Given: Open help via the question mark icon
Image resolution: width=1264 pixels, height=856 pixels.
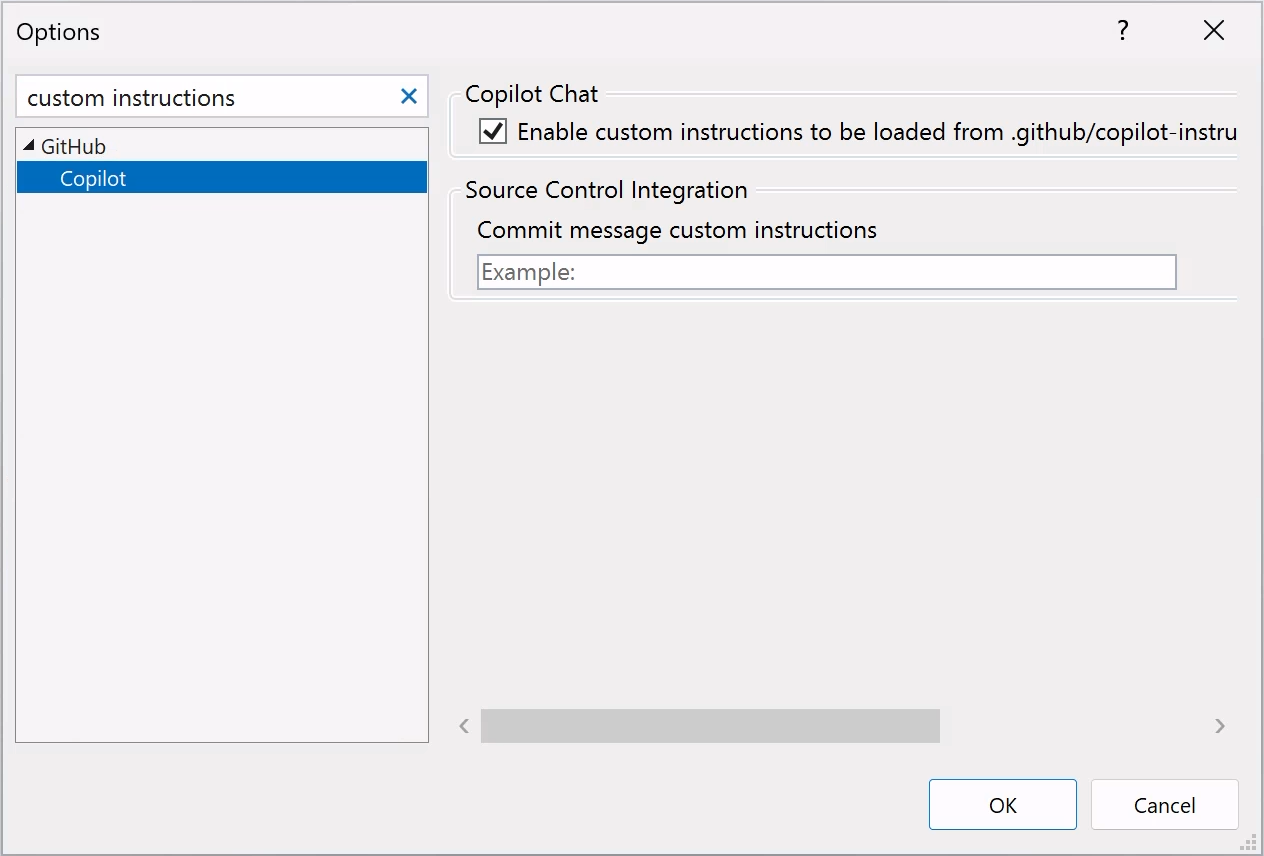Looking at the screenshot, I should click(x=1122, y=30).
